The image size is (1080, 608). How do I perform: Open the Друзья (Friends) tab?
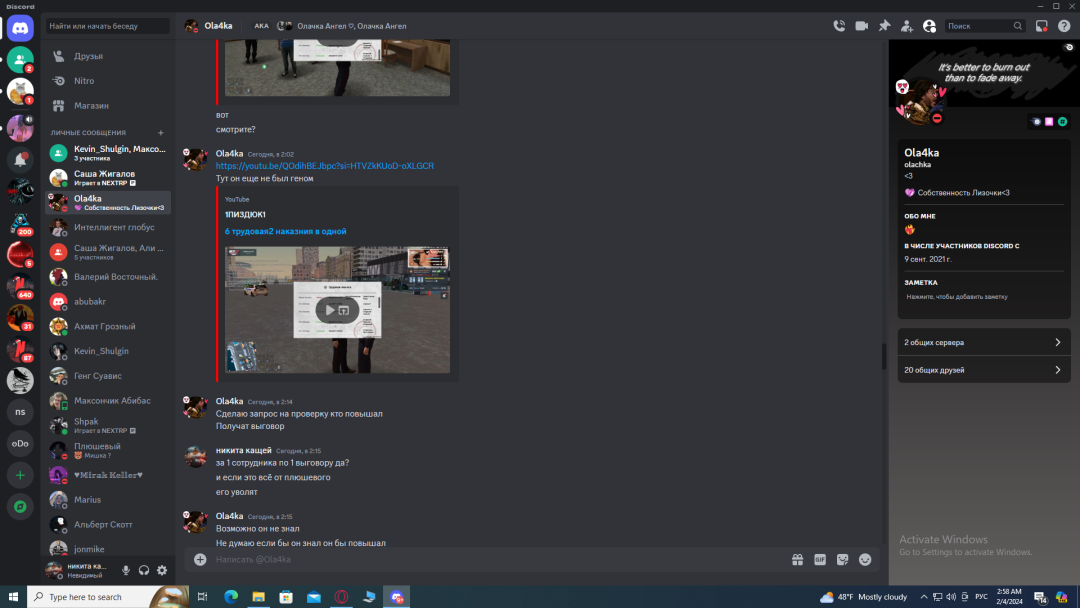pos(88,56)
